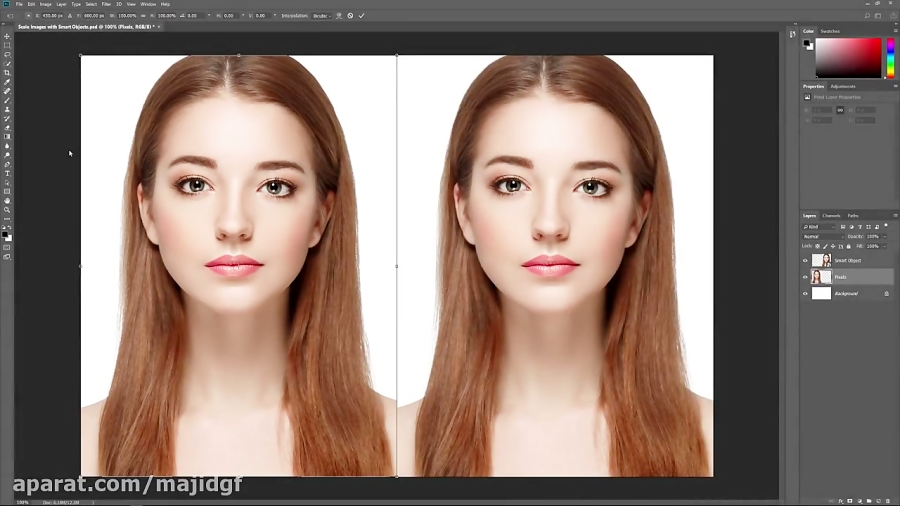Toggle visibility of the Background layer
This screenshot has width=900, height=506.
click(805, 294)
